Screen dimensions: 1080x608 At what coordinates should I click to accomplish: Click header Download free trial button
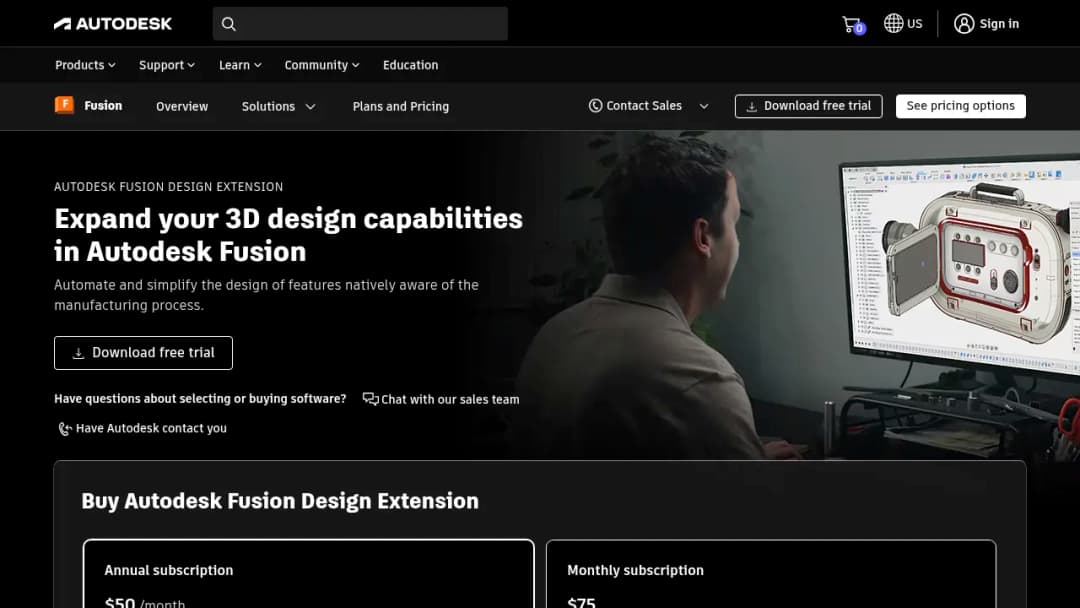click(x=809, y=106)
